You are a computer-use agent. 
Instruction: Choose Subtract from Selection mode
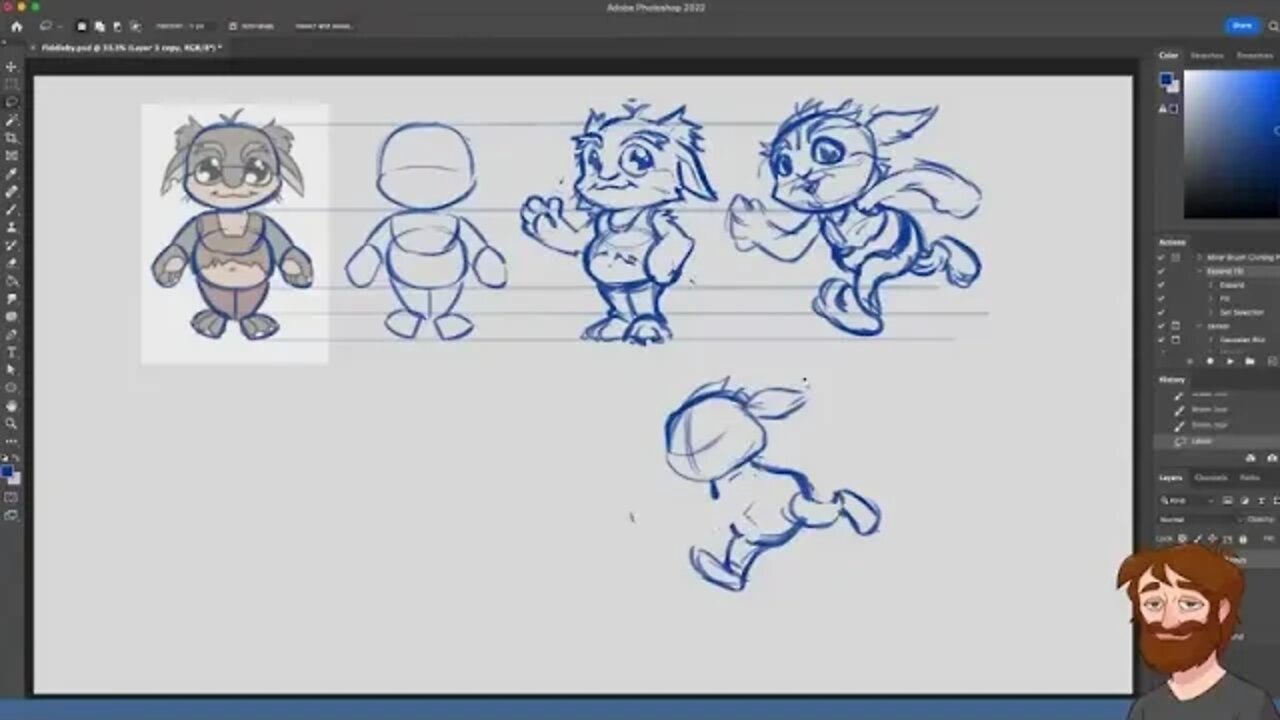[118, 26]
